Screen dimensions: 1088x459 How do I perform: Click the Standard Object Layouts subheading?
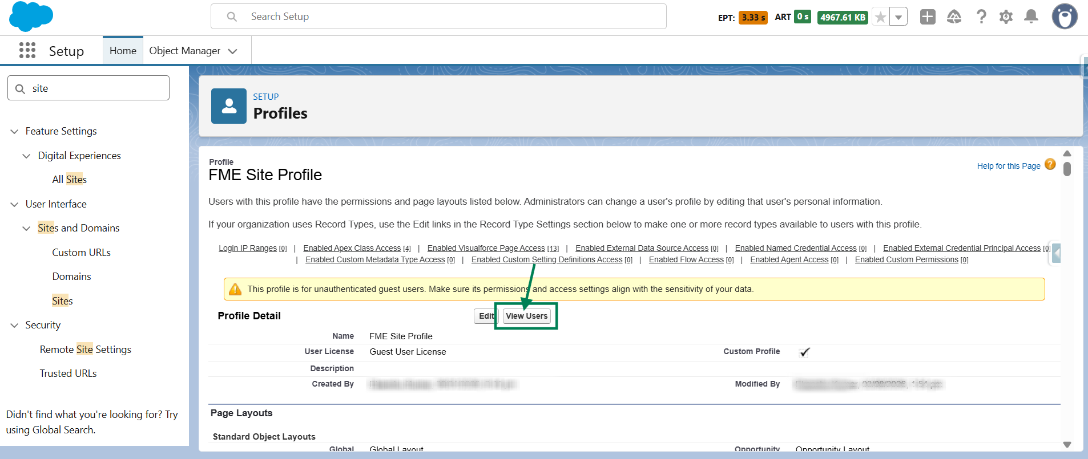coord(264,437)
